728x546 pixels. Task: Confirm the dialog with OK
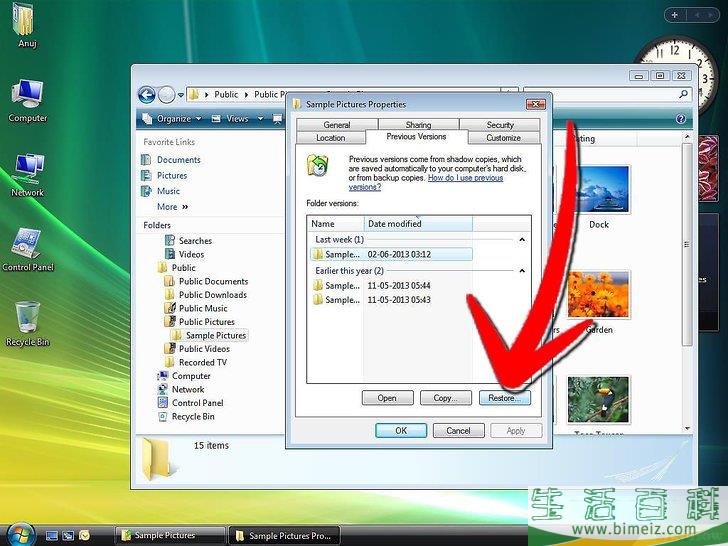(401, 430)
